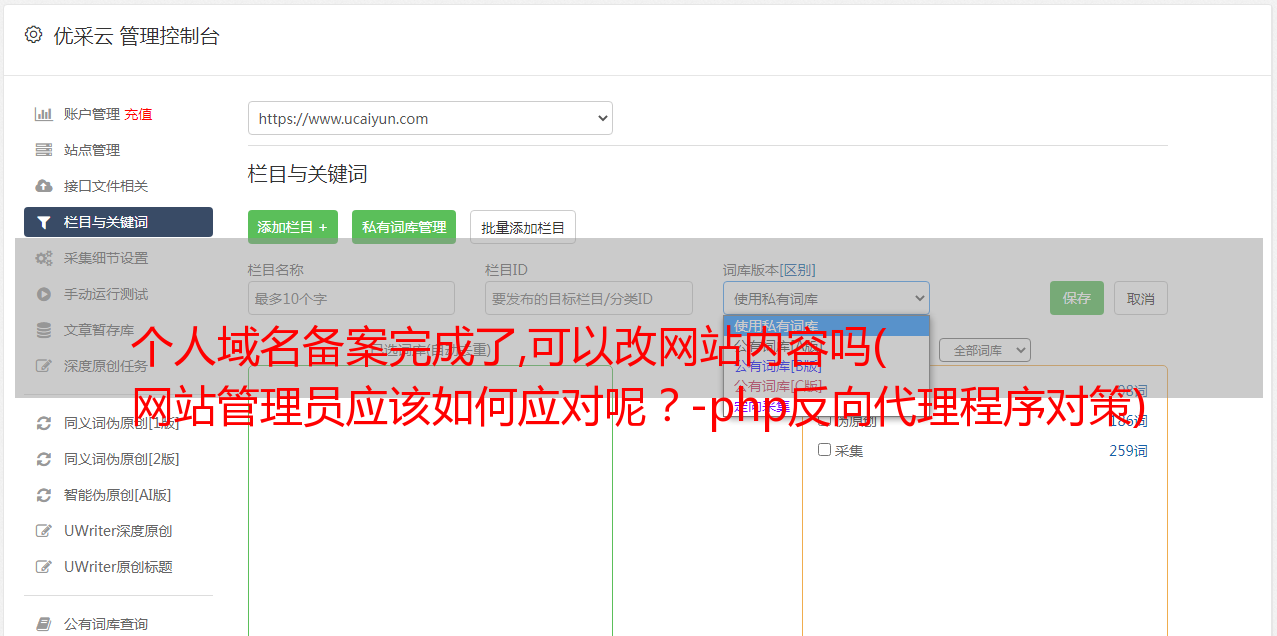
Task: Open the 全部词库 filter dropdown
Action: point(985,350)
